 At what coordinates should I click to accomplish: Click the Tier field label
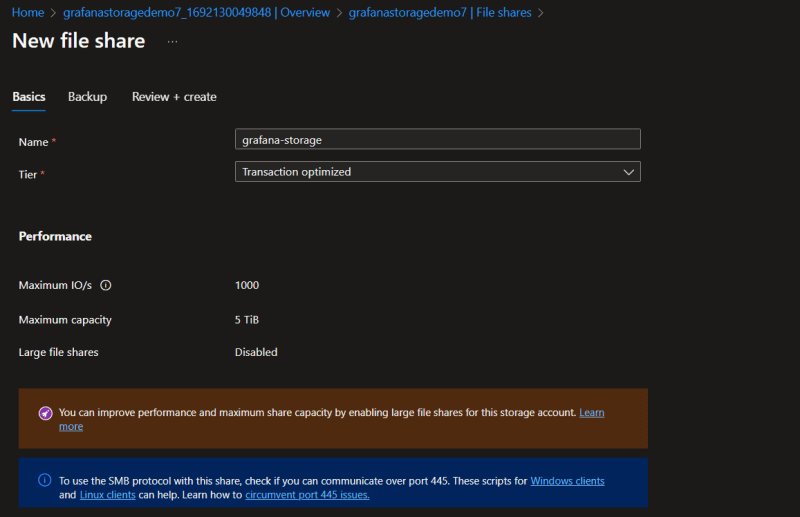pyautogui.click(x=28, y=175)
